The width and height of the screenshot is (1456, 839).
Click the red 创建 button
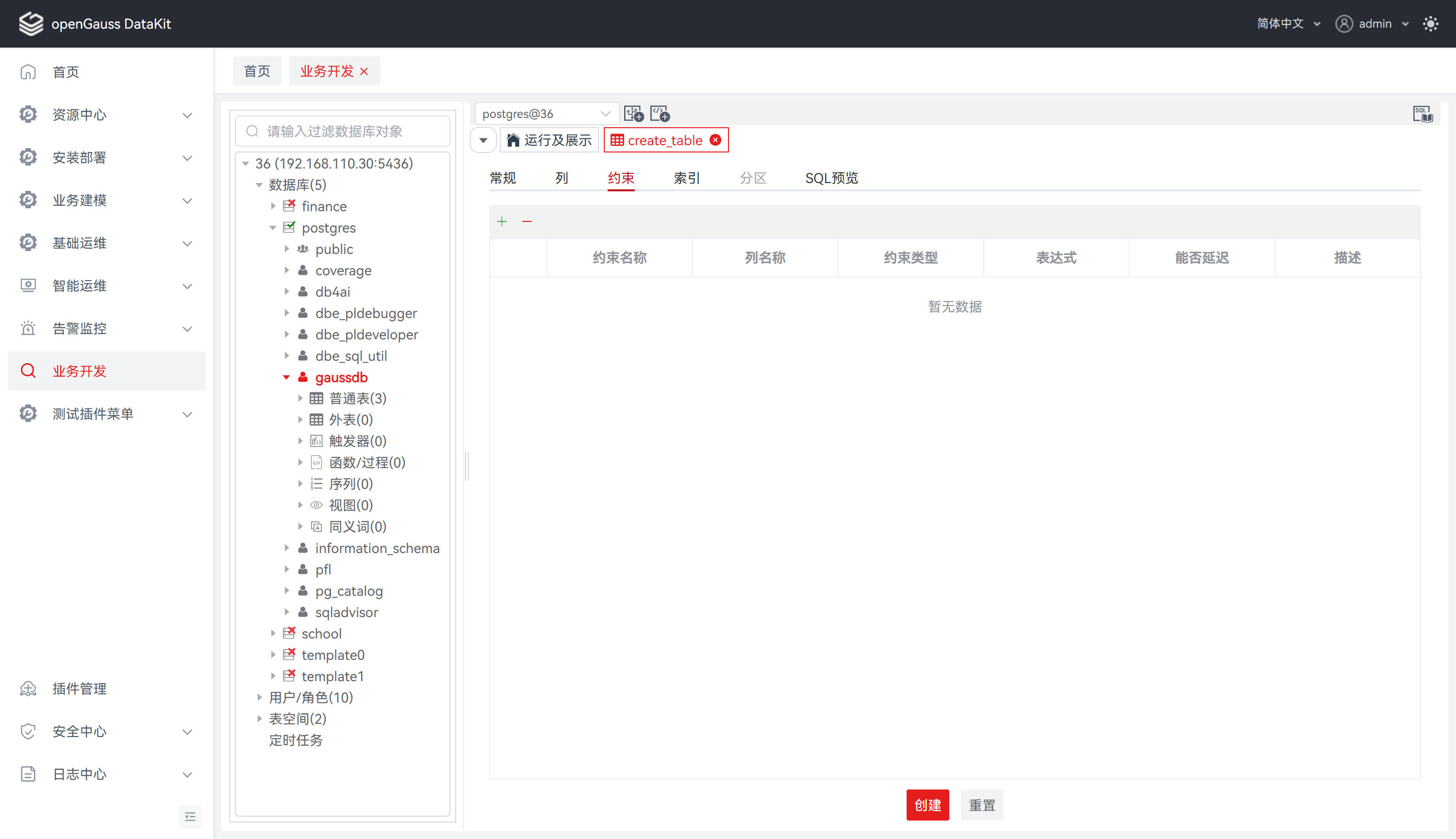(x=927, y=805)
